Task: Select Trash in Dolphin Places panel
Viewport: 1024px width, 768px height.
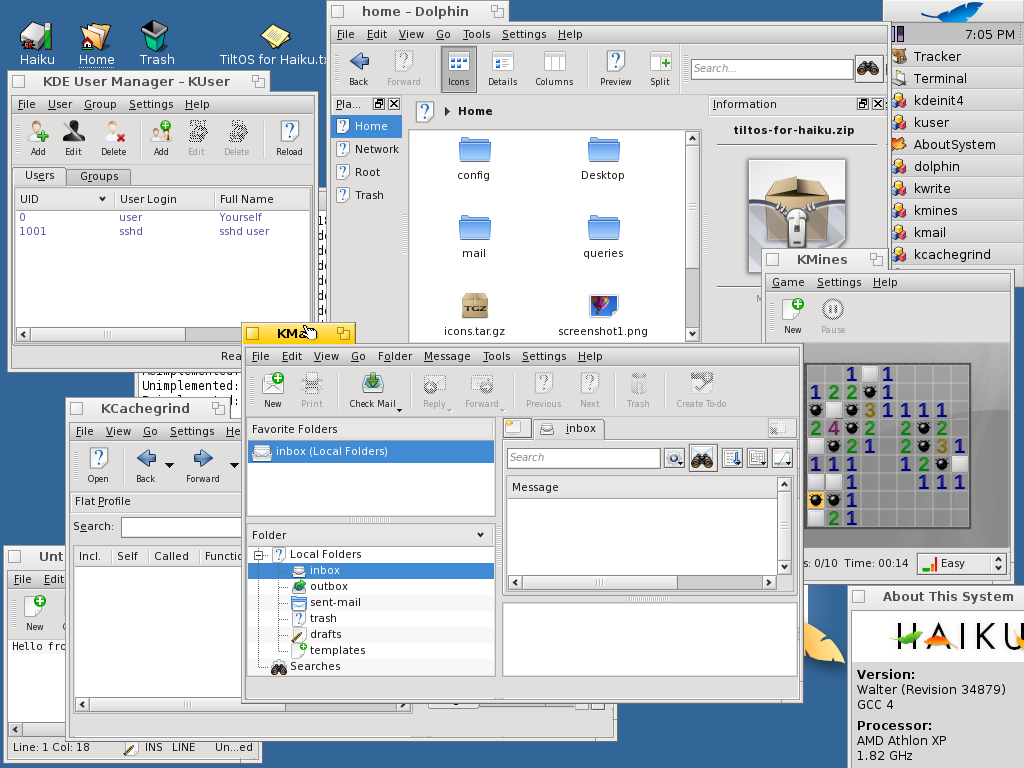Action: (x=368, y=195)
